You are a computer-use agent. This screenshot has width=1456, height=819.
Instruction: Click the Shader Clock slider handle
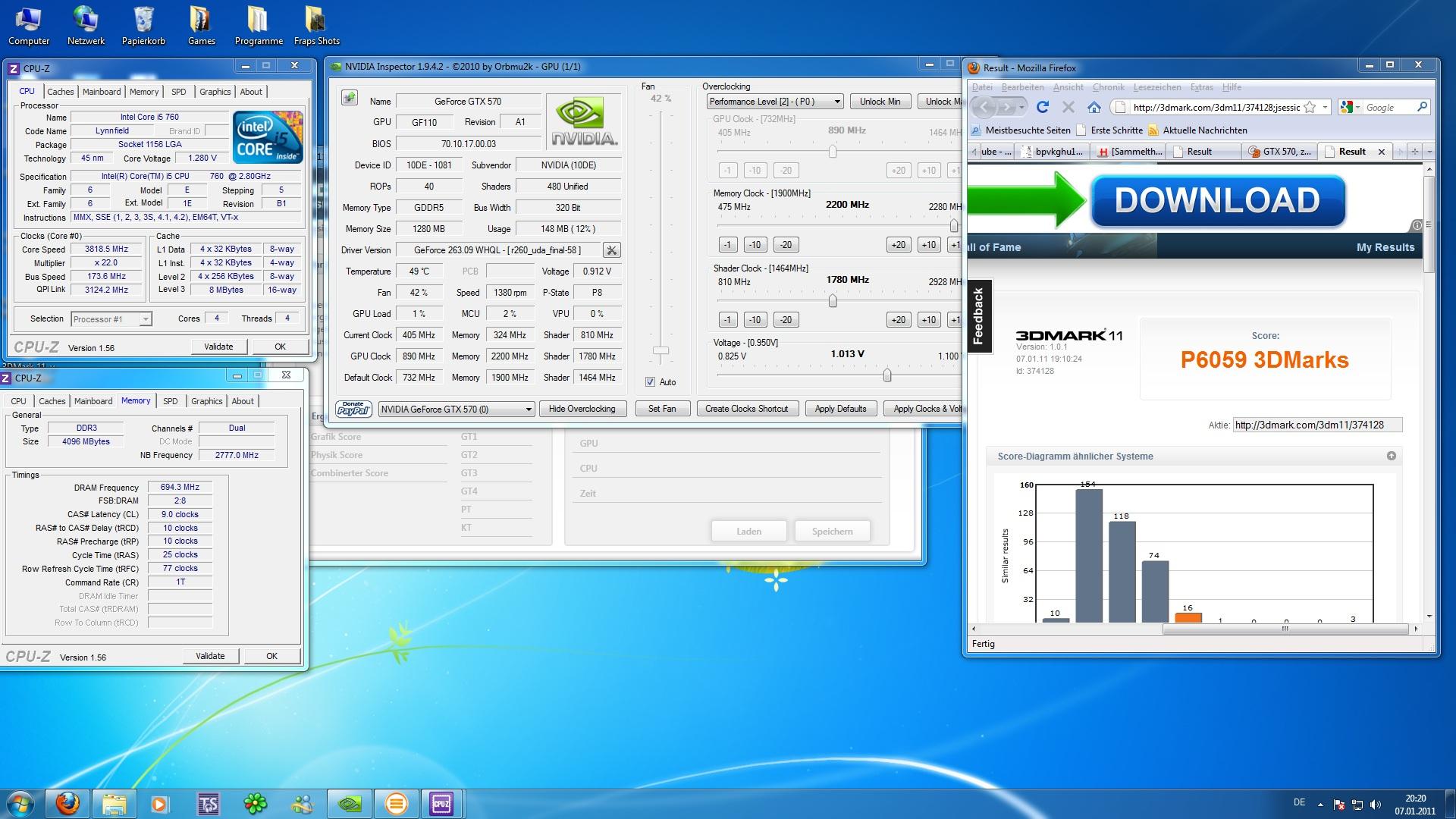(x=833, y=301)
